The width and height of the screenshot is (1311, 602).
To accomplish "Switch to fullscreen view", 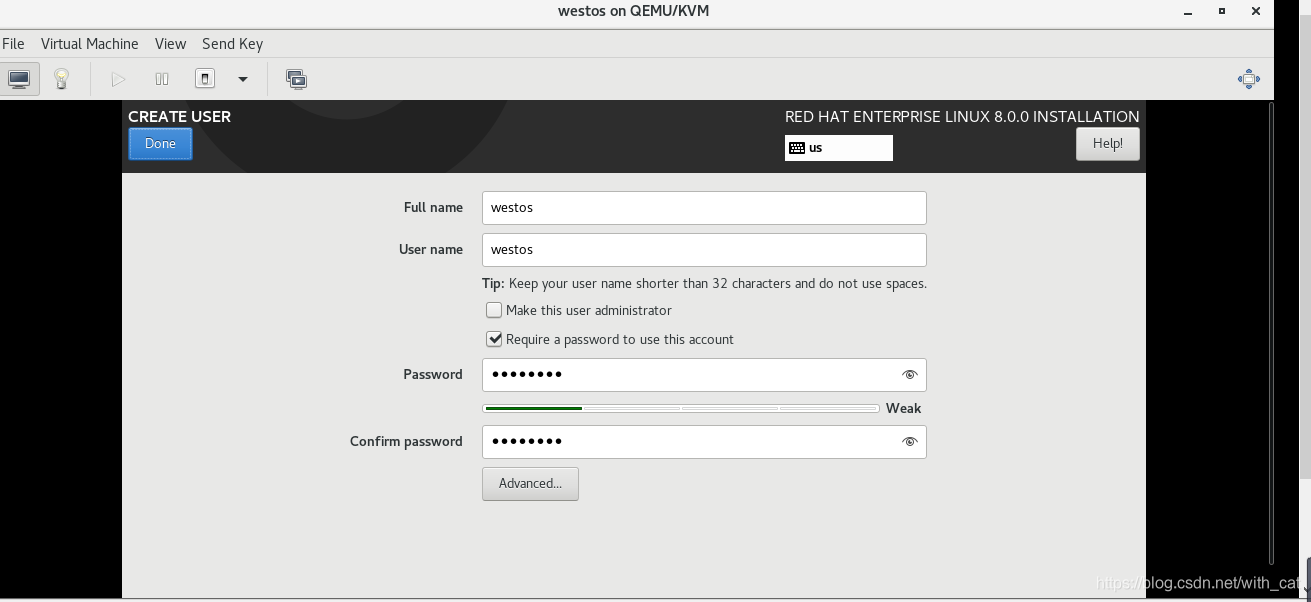I will tap(1249, 79).
